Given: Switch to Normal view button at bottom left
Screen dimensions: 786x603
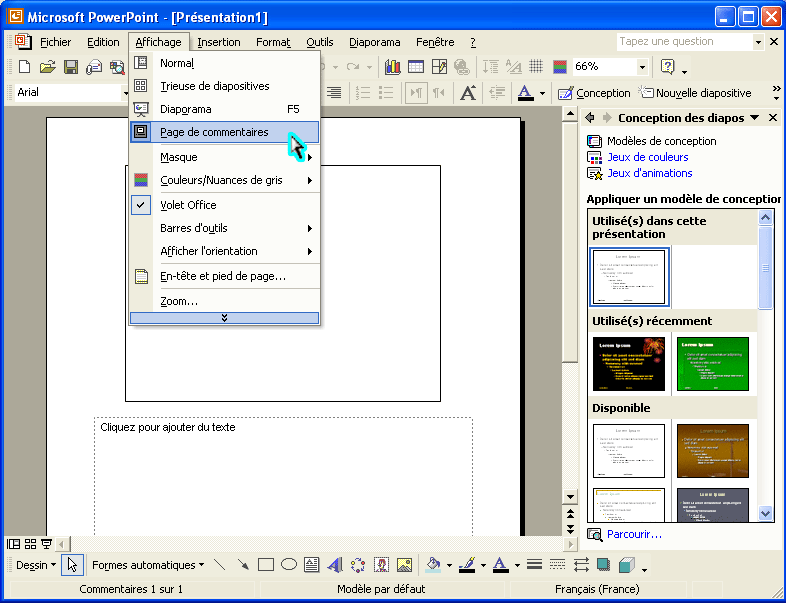Looking at the screenshot, I should [13, 544].
